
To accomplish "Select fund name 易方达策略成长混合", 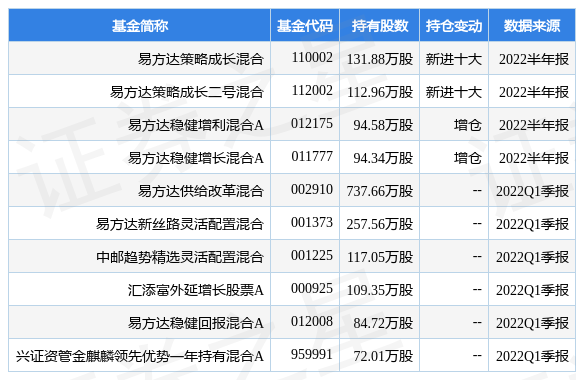I will click(201, 59).
